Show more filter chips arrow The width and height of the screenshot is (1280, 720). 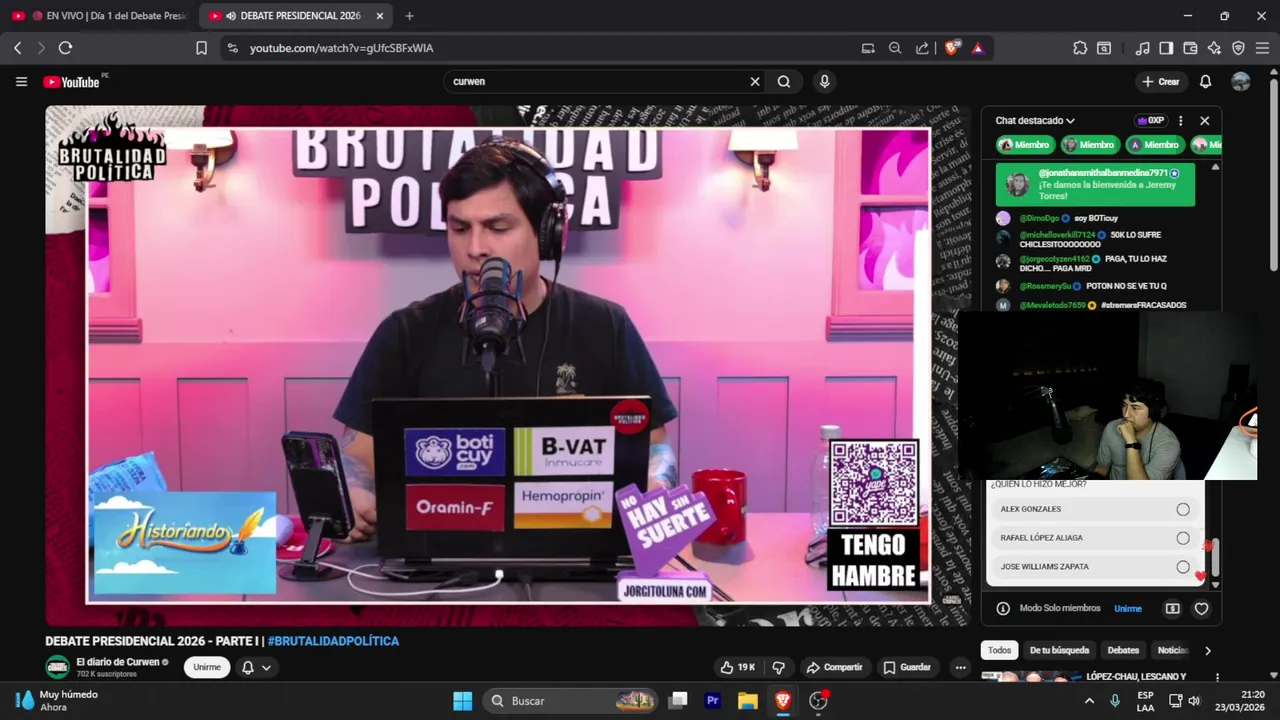click(x=1207, y=650)
